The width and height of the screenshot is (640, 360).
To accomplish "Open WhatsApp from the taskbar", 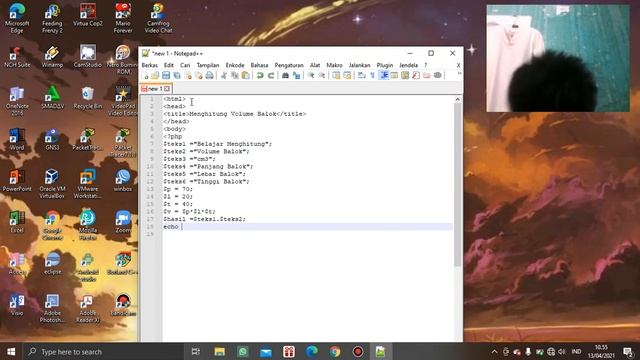I will [x=243, y=351].
